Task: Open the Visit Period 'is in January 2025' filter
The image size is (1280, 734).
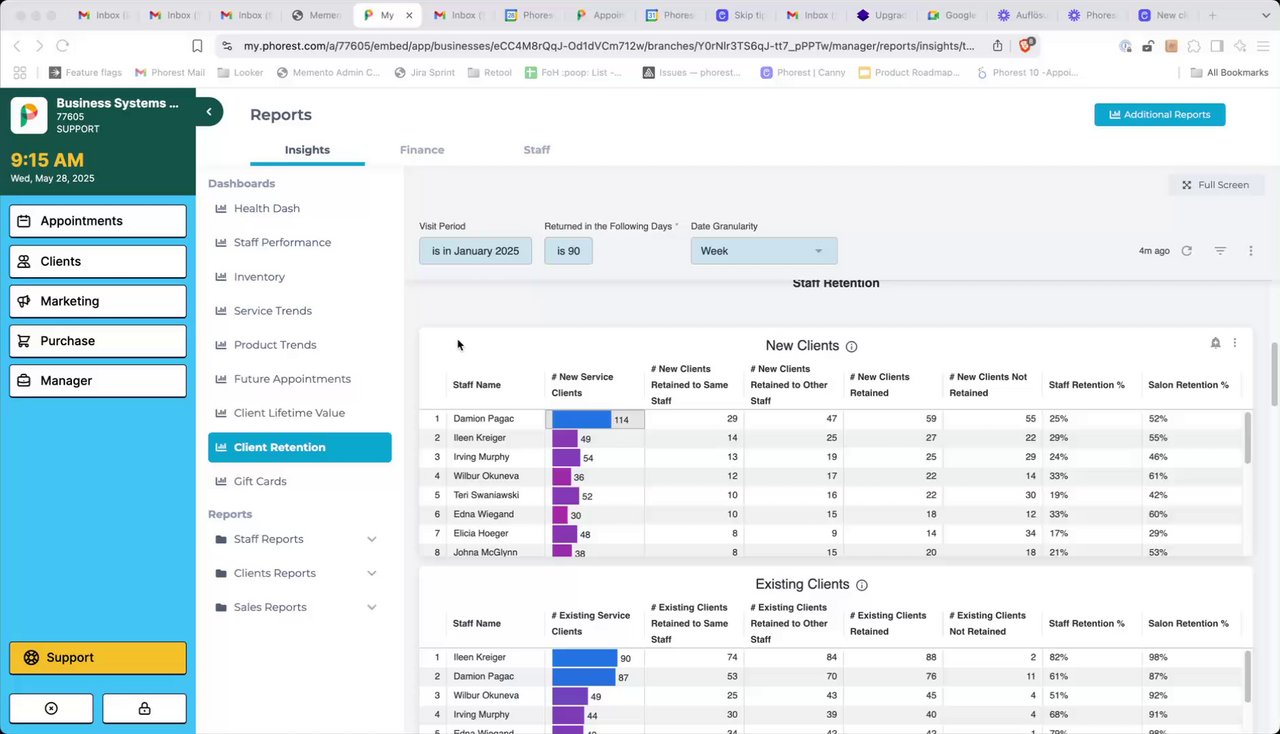Action: pyautogui.click(x=475, y=251)
